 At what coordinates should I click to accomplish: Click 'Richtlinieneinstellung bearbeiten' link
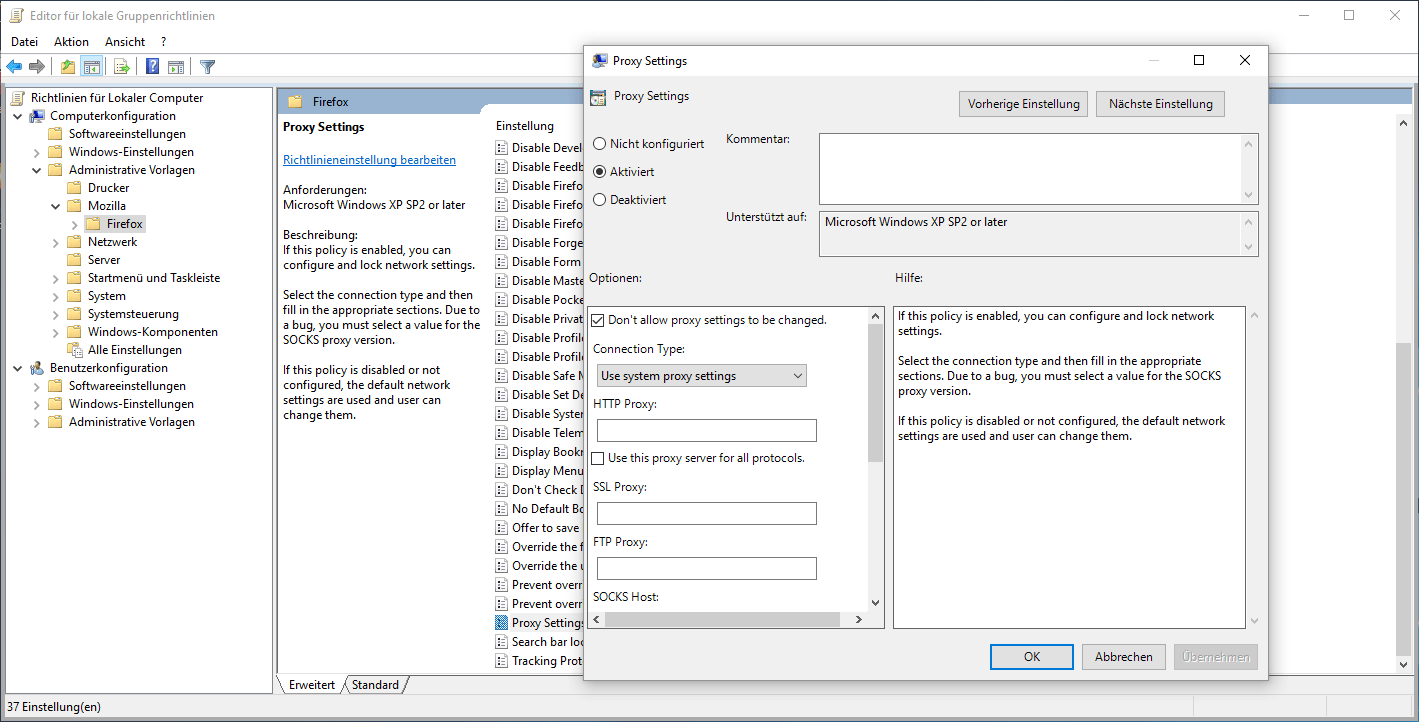369,160
